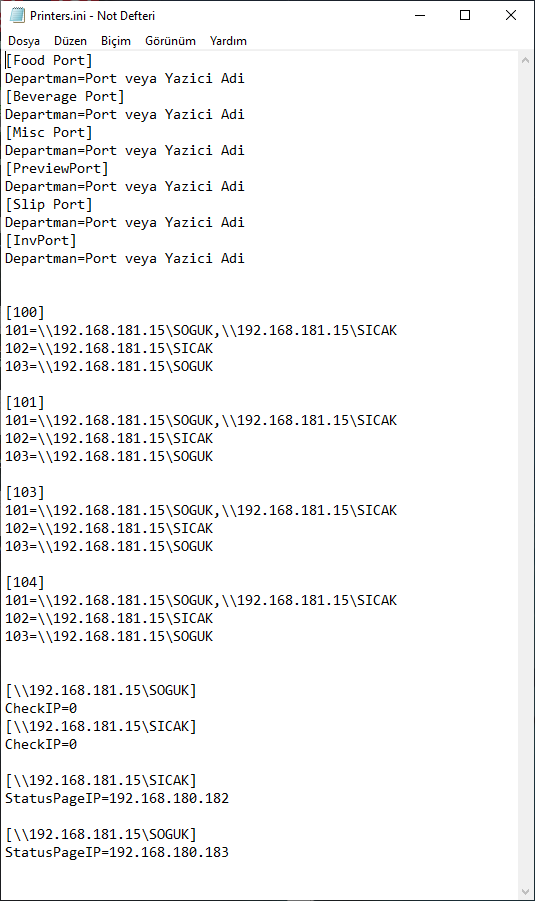Place cursor in the [Food Port] line
Viewport: 535px width, 901px height.
49,60
